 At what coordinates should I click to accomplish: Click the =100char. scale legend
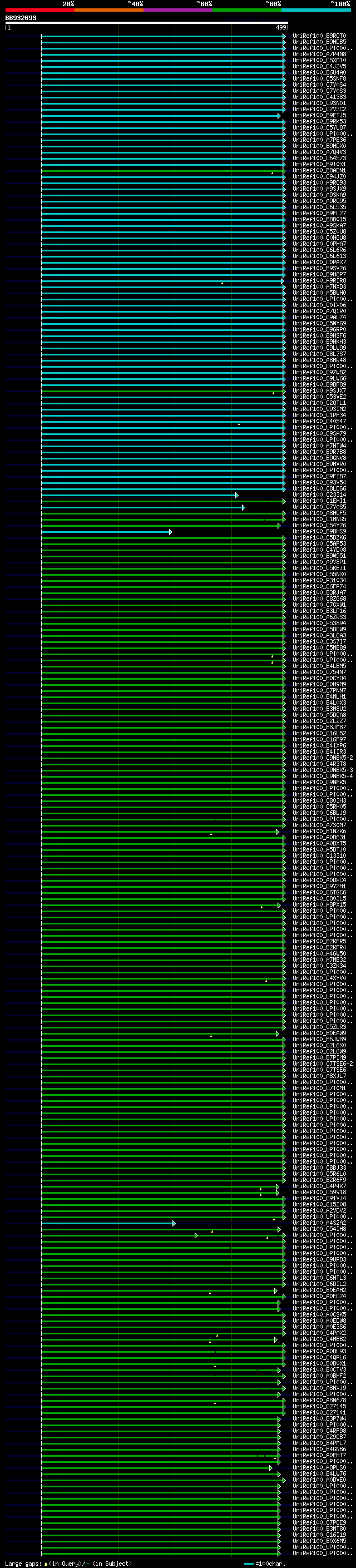[x=265, y=1564]
